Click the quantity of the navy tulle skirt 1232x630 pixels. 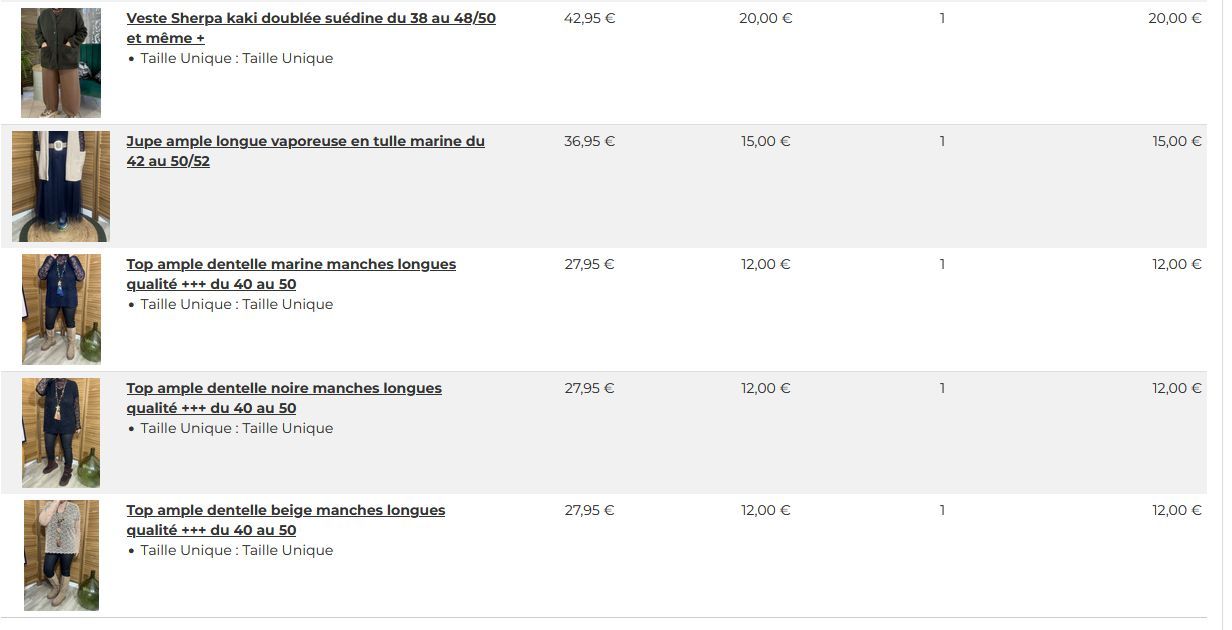942,141
